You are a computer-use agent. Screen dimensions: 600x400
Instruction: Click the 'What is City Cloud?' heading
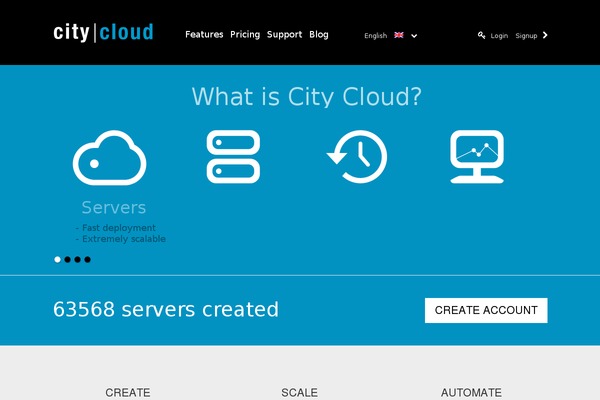click(307, 96)
